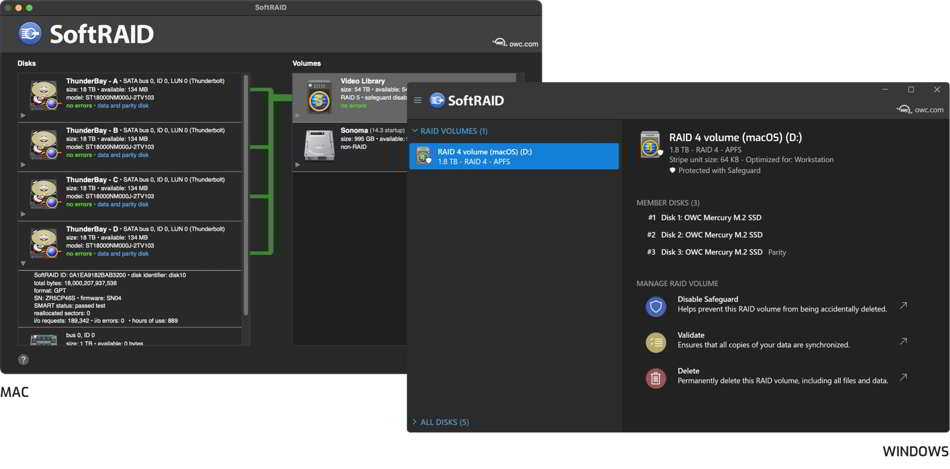Click the arrow icon beside Validate
950x469 pixels.
(903, 342)
